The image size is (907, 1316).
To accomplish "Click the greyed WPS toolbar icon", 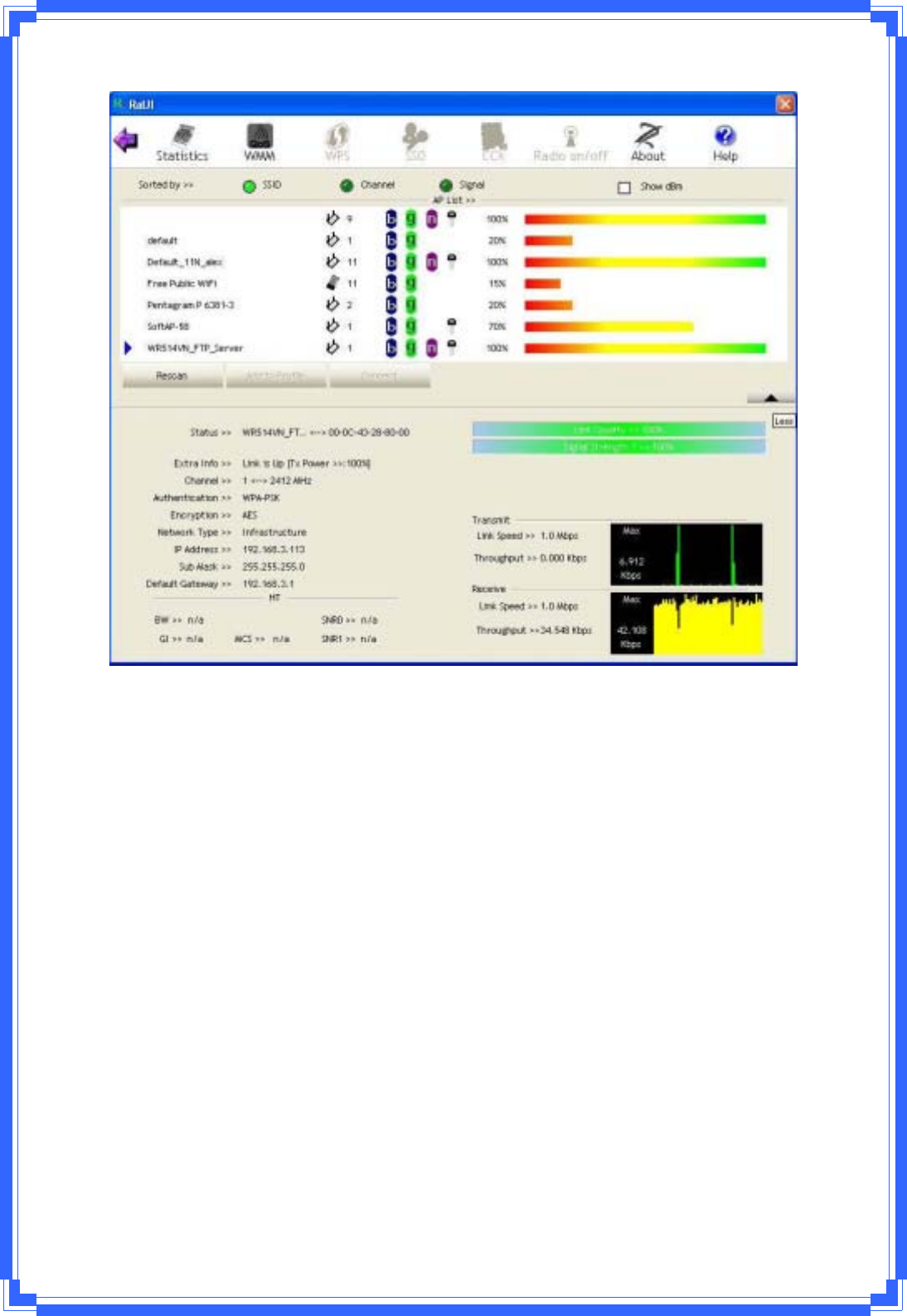I will coord(337,143).
